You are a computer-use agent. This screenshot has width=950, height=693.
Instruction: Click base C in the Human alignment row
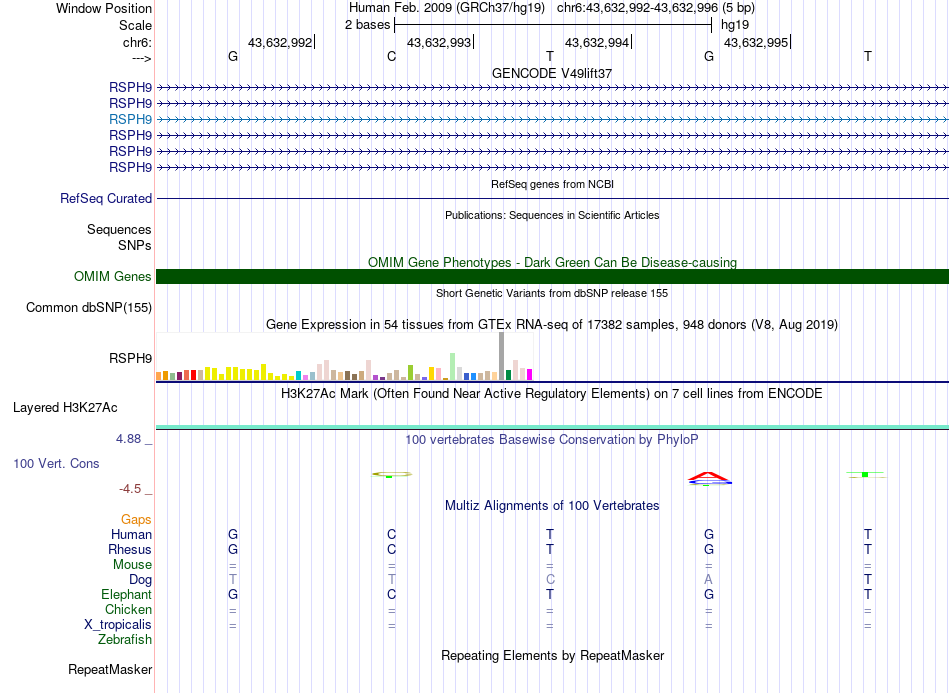click(391, 534)
